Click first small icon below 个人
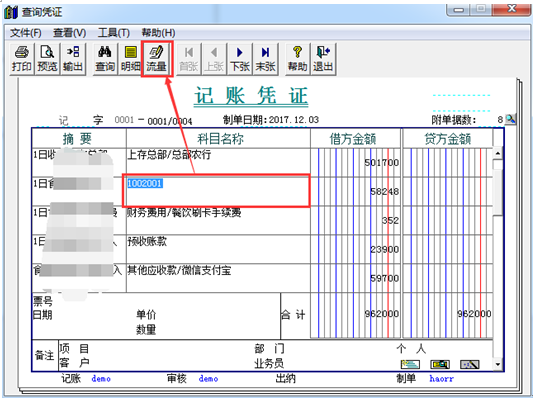 tap(410, 365)
